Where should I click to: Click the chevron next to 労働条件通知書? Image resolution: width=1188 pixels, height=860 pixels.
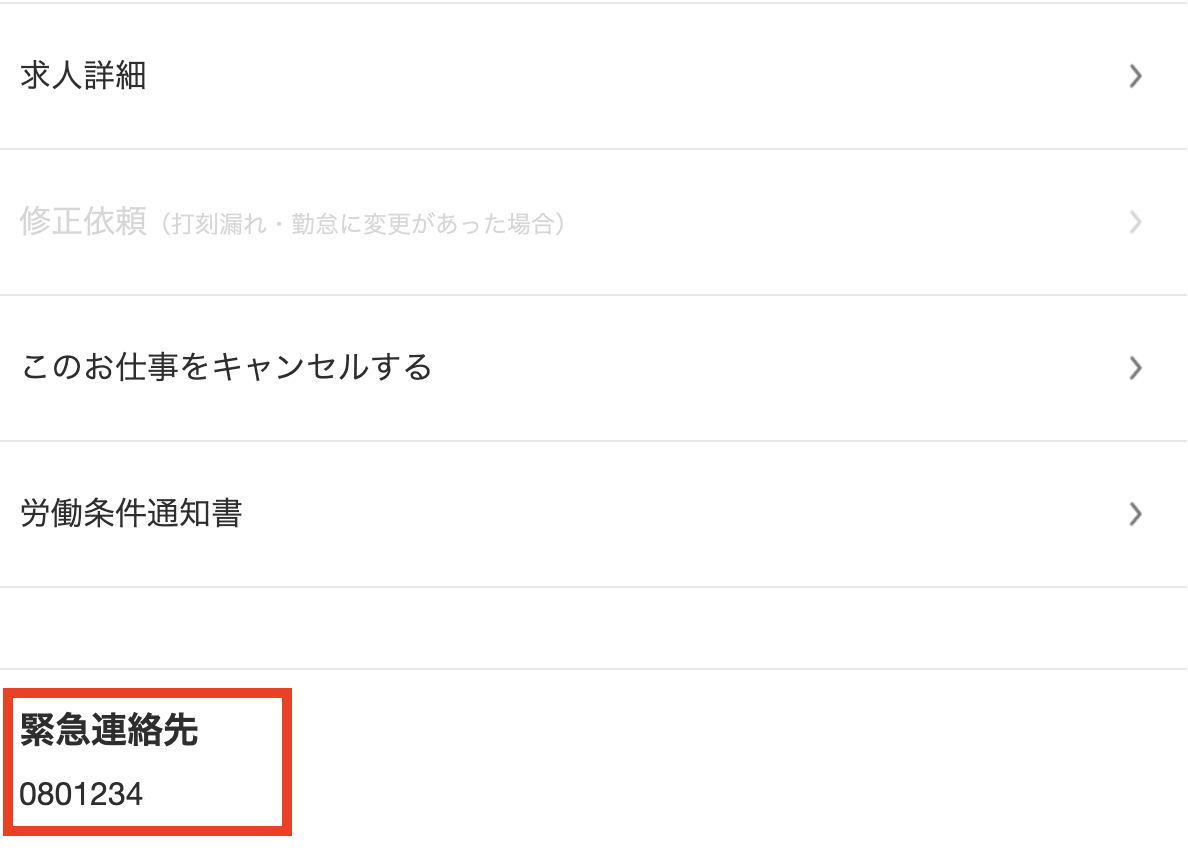(1135, 514)
